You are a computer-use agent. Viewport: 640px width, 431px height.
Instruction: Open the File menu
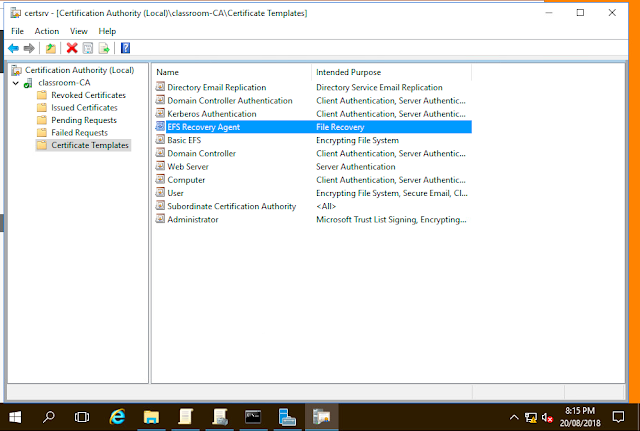[18, 31]
